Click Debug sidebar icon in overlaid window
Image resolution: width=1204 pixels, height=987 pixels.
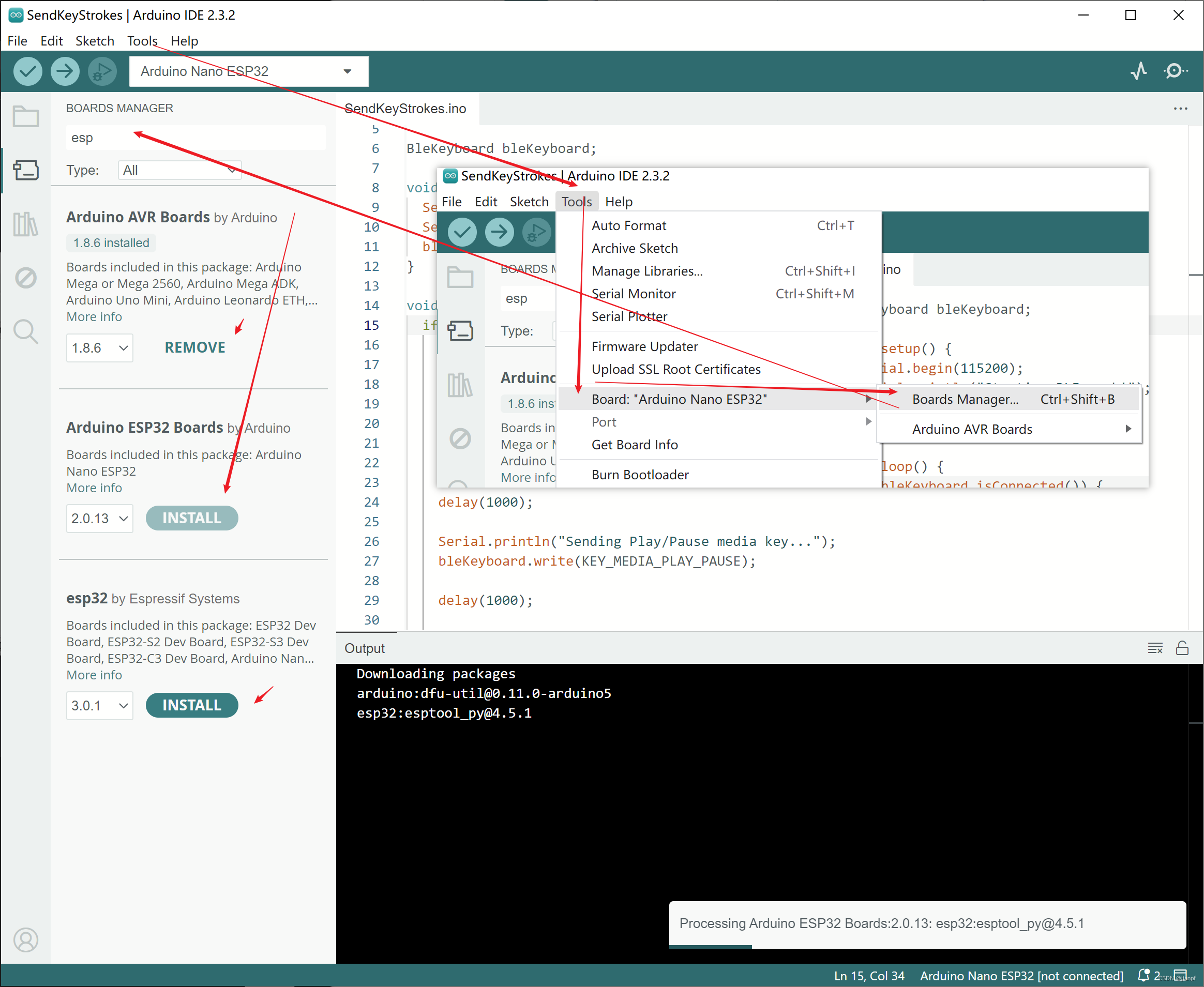(x=460, y=438)
